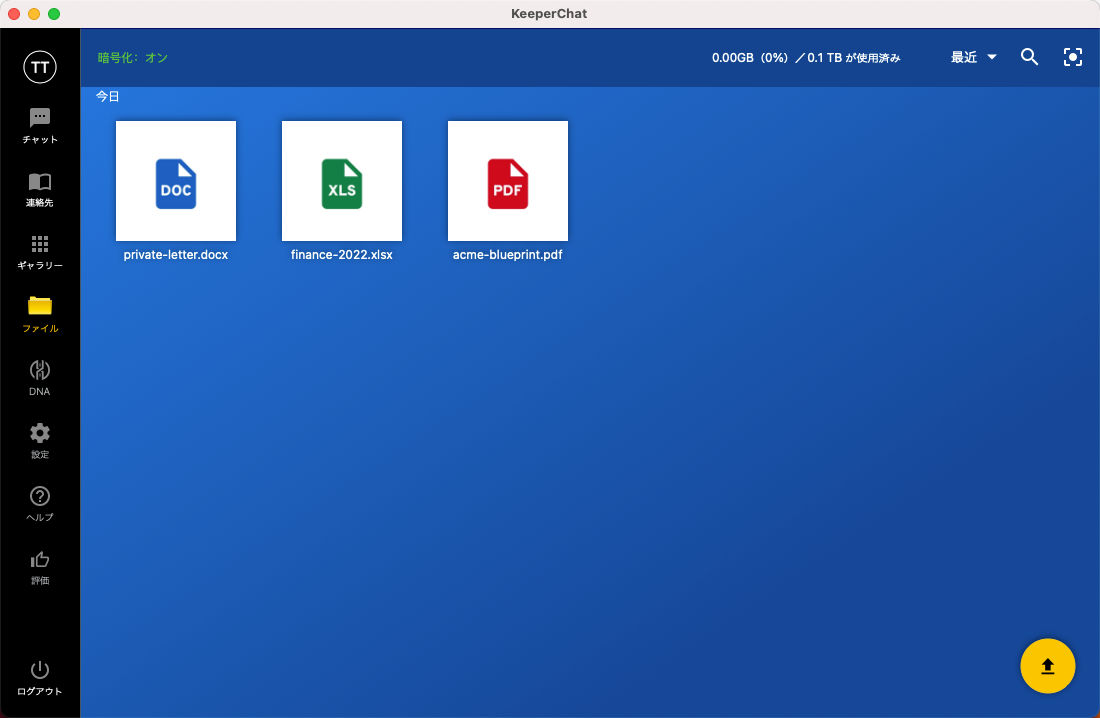This screenshot has width=1100, height=718.
Task: Open private-letter.docx file thumbnail
Action: (x=176, y=181)
